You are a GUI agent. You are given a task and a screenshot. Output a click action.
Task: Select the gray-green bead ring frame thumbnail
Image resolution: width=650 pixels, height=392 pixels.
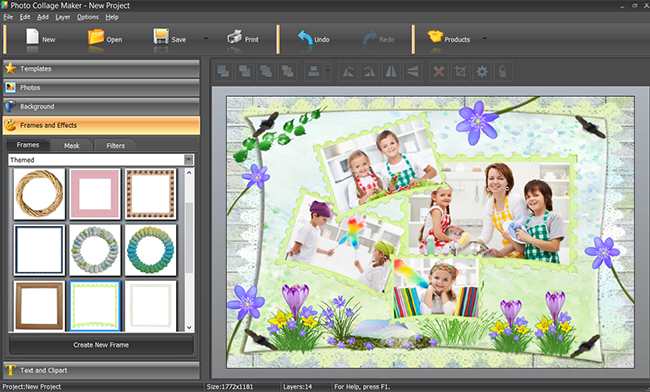coord(95,250)
